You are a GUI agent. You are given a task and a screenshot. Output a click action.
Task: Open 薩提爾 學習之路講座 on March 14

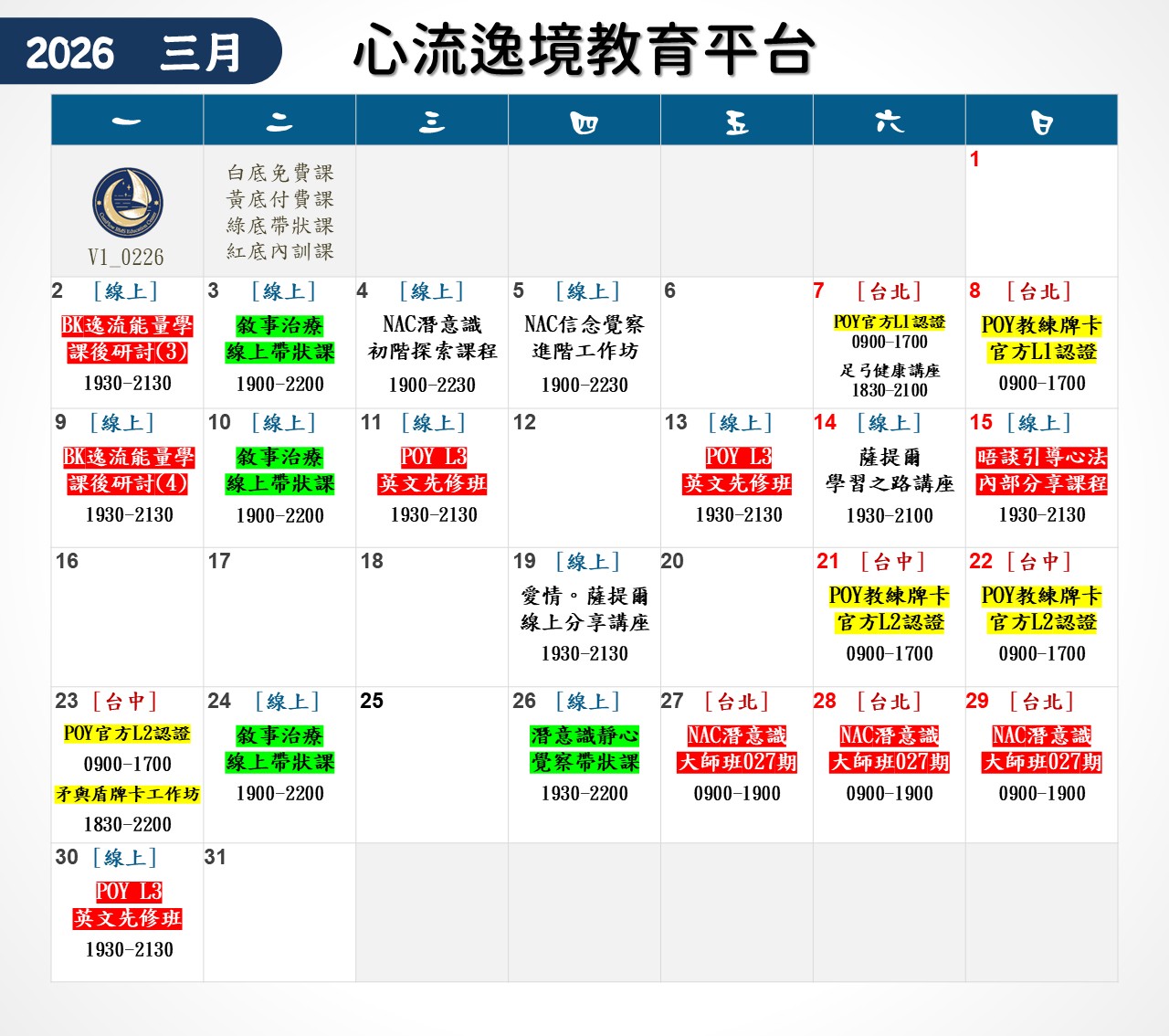(890, 470)
